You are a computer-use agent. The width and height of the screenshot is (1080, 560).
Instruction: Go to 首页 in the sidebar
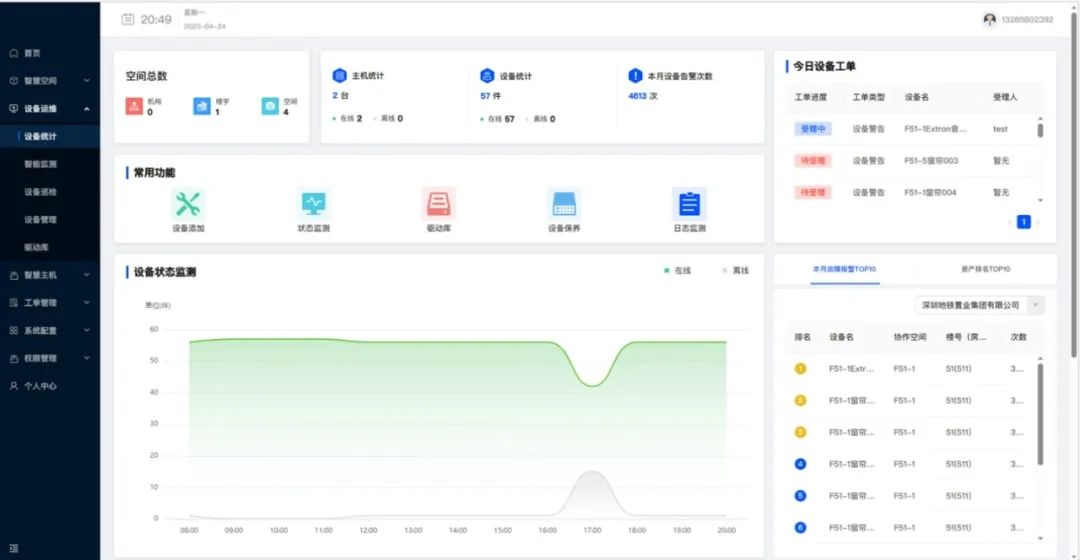(x=33, y=53)
